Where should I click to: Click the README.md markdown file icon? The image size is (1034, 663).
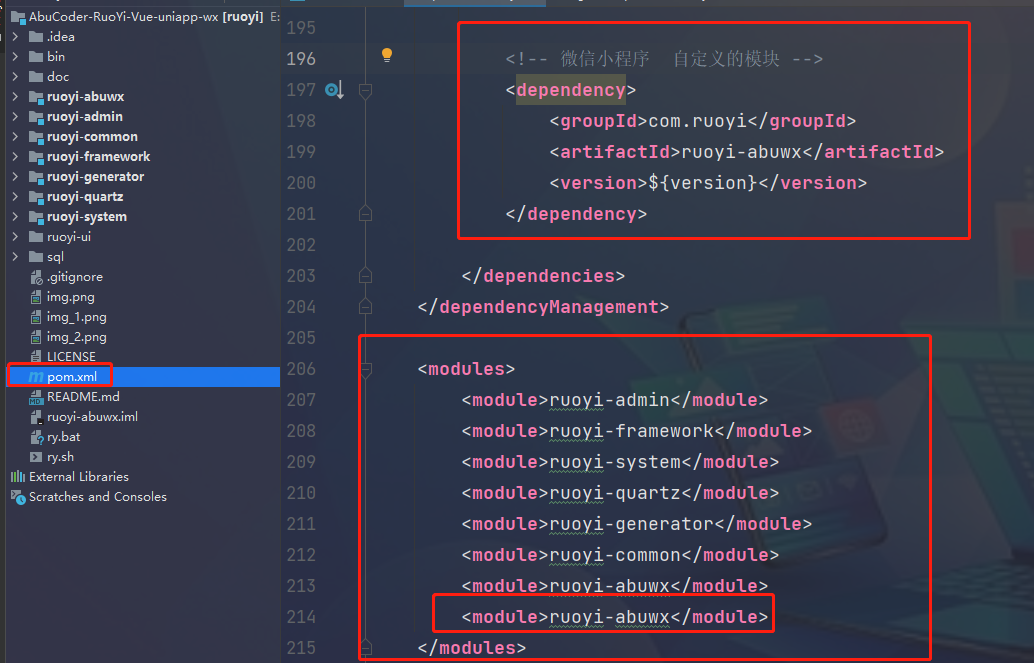pyautogui.click(x=36, y=397)
